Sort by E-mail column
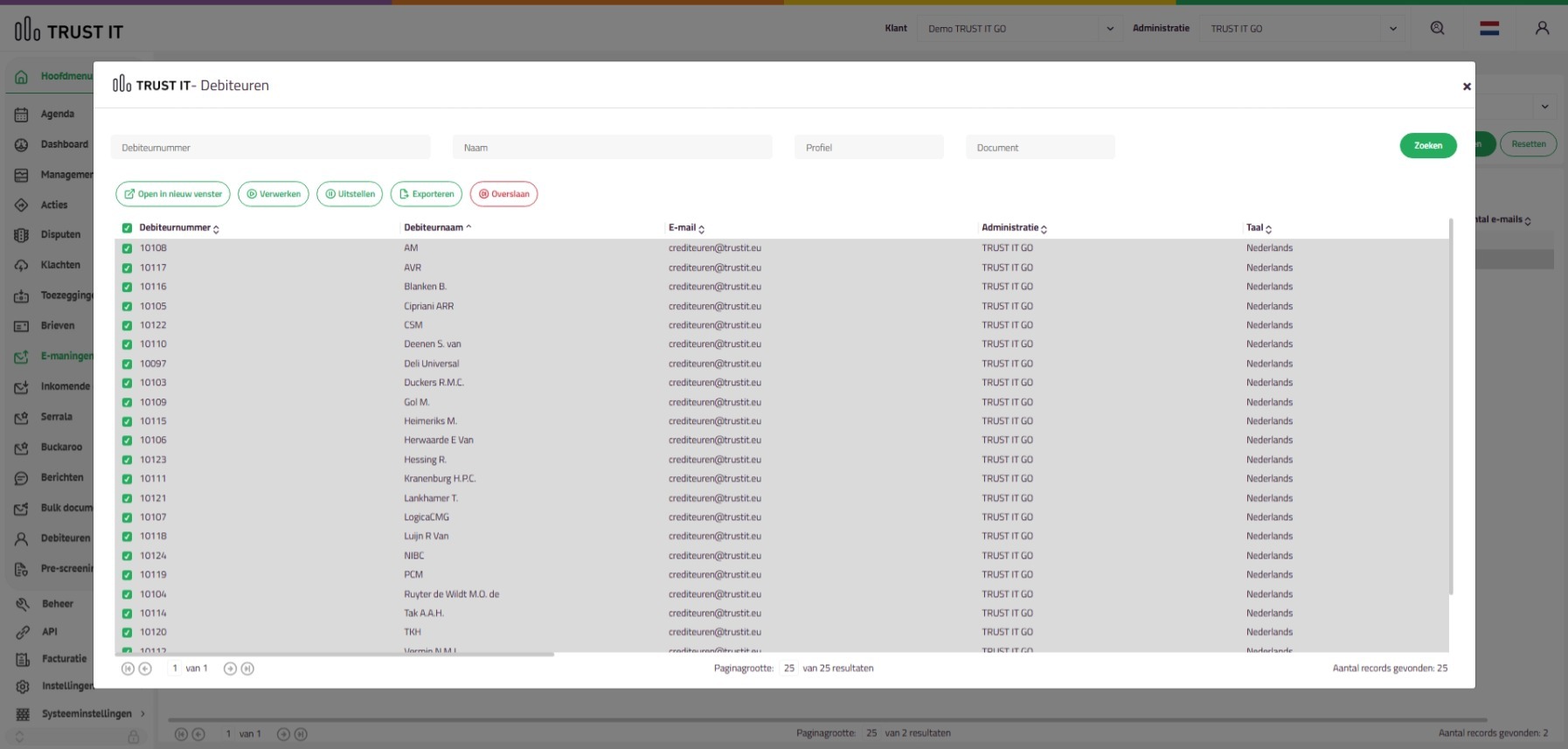Screen dimensions: 1568x749 pos(686,228)
